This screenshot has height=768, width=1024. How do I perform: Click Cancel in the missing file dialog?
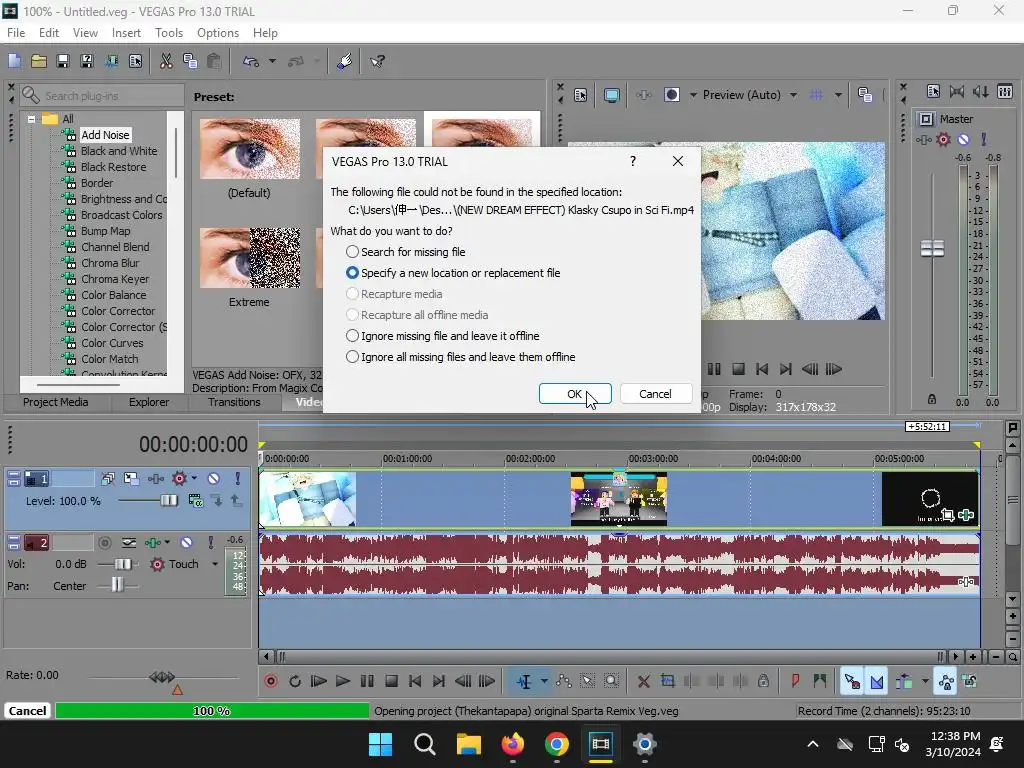point(655,394)
